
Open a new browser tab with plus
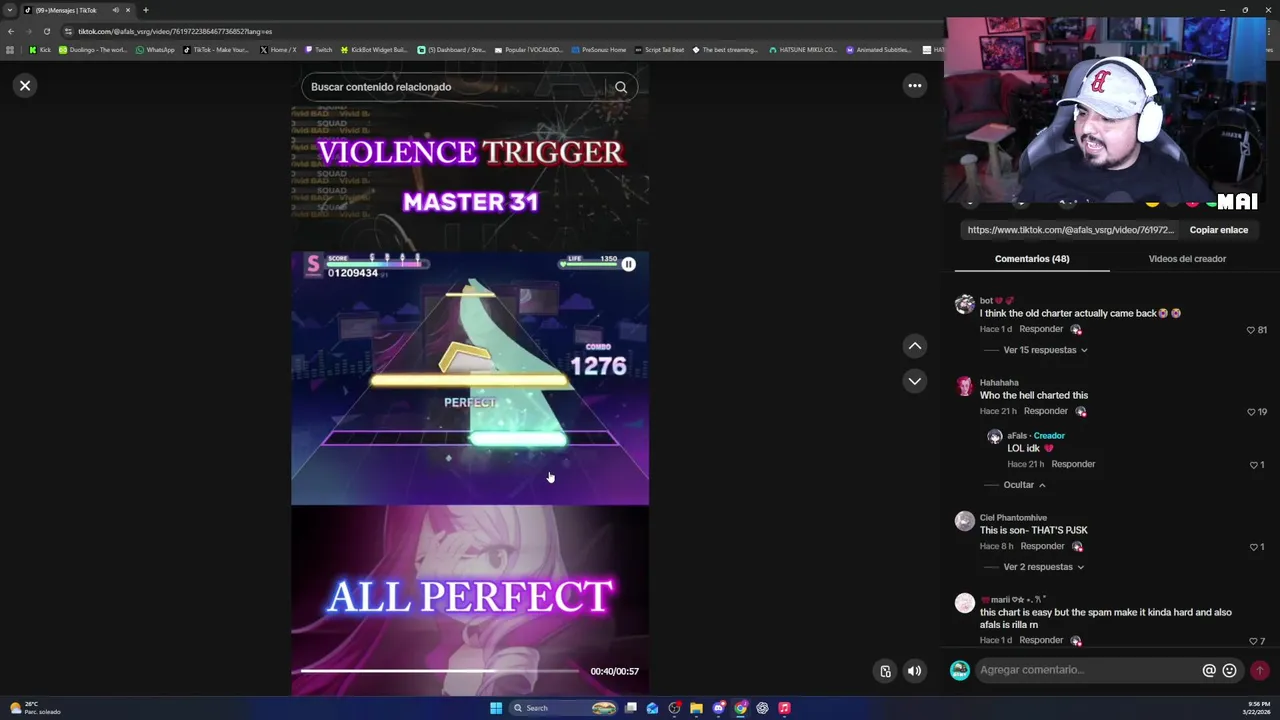click(x=145, y=10)
